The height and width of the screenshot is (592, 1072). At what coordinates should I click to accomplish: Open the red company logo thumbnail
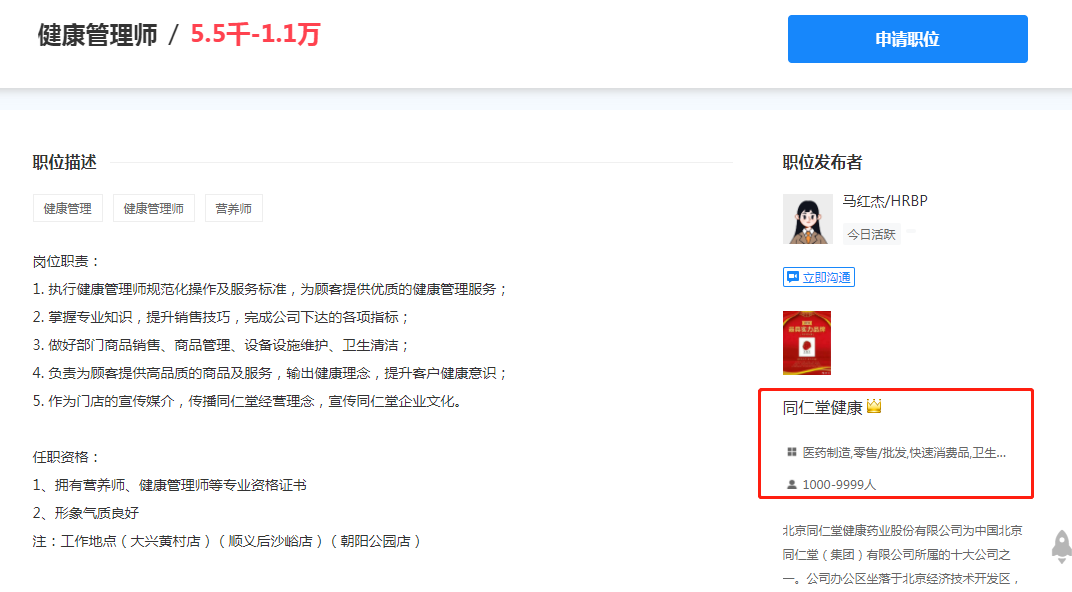[807, 342]
